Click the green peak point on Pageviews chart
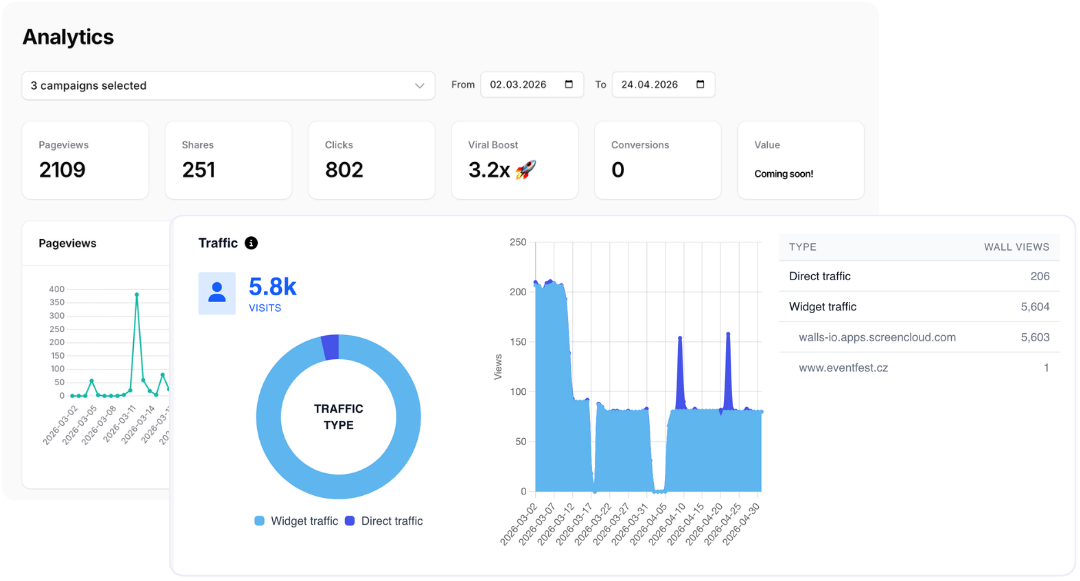Viewport: 1080px width, 581px height. 137,295
